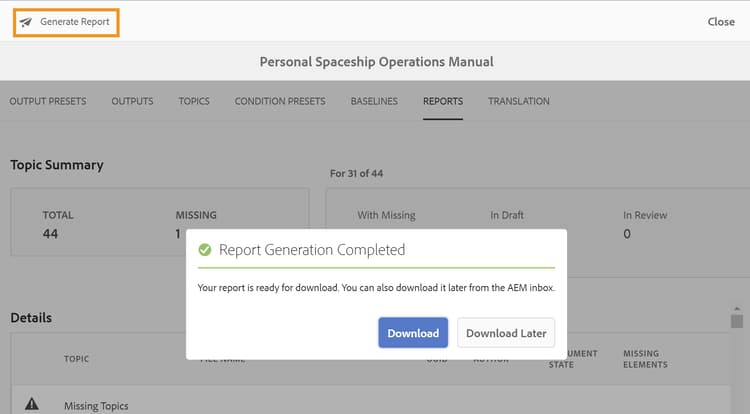
Task: Click the Missing Topics warning triangle icon
Action: (32, 404)
